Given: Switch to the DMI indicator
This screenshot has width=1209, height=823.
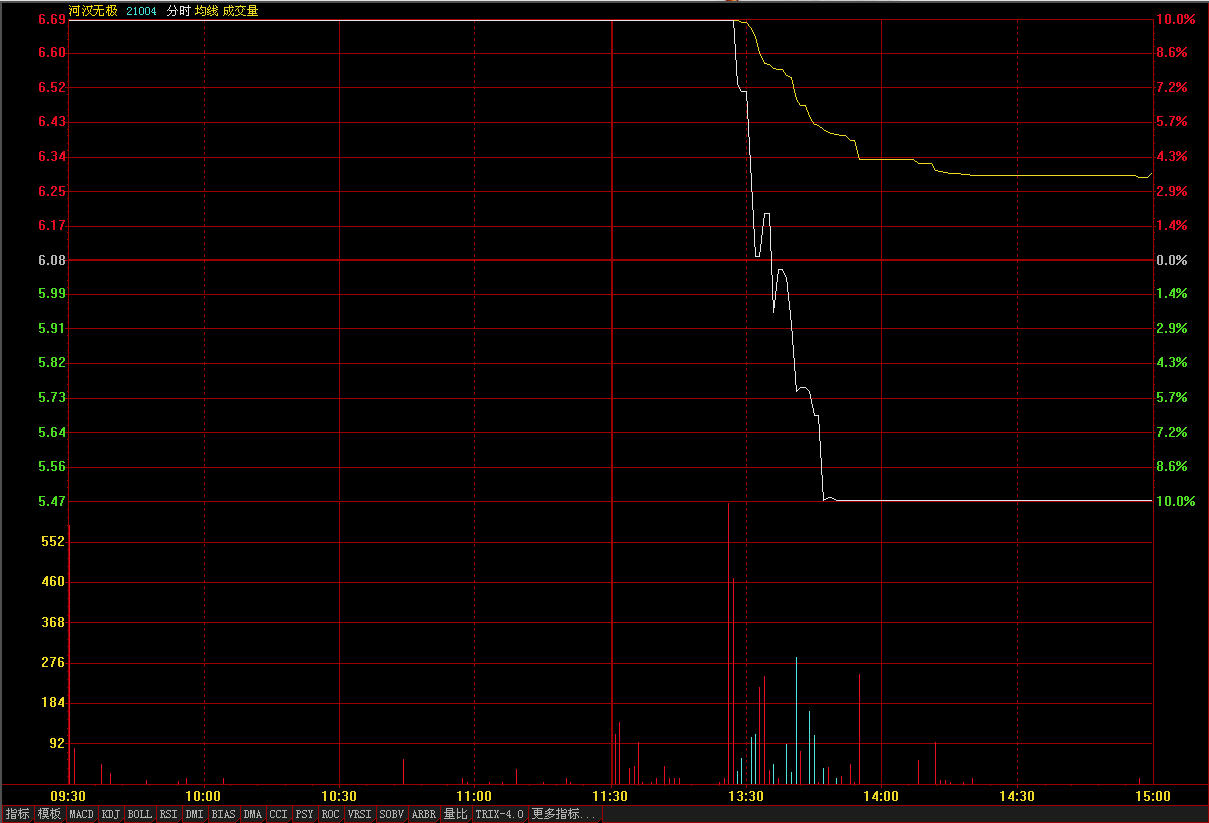Looking at the screenshot, I should [x=195, y=814].
